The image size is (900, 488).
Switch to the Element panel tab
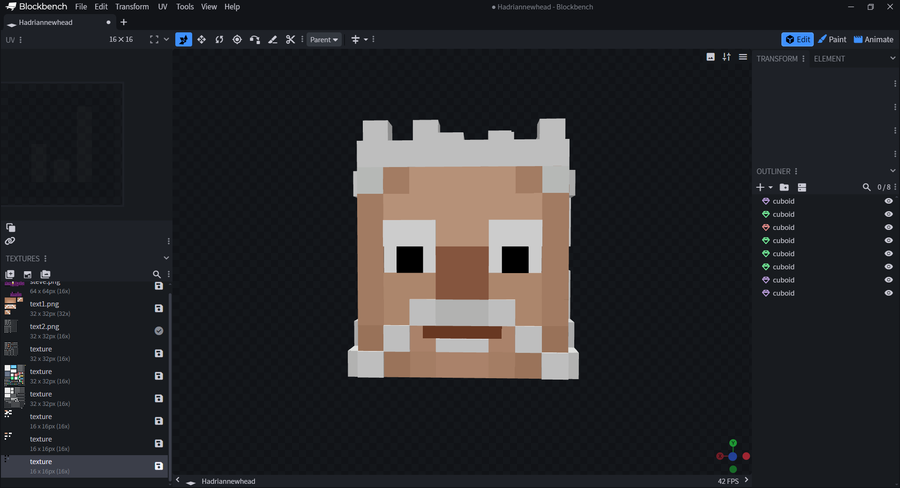[x=829, y=59]
